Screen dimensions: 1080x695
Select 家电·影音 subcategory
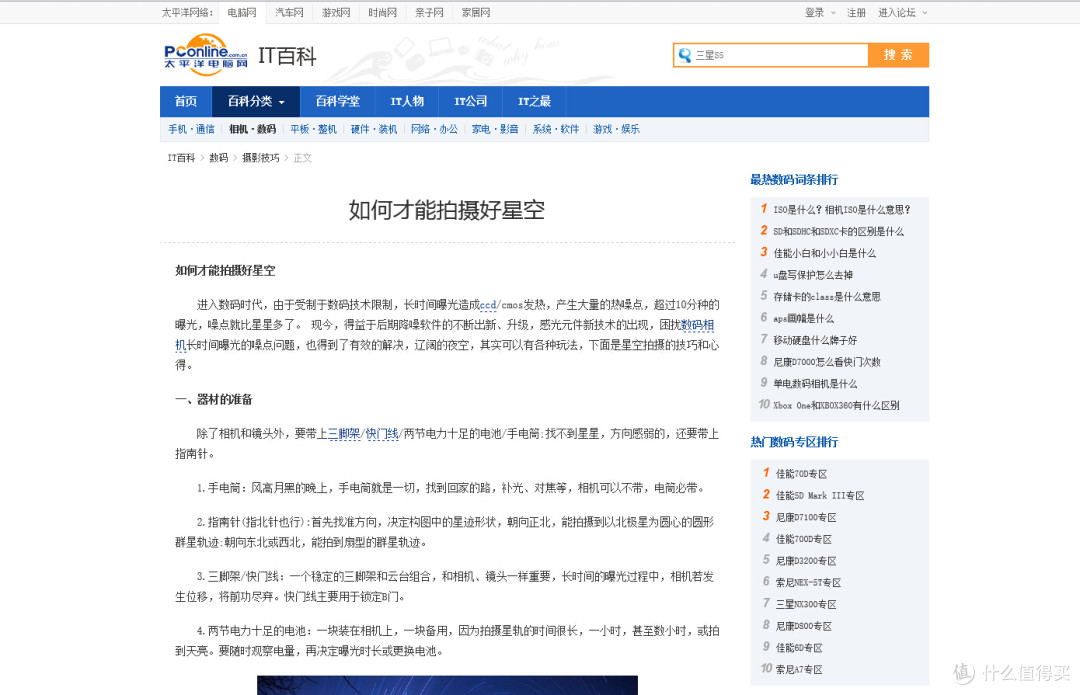pyautogui.click(x=495, y=129)
